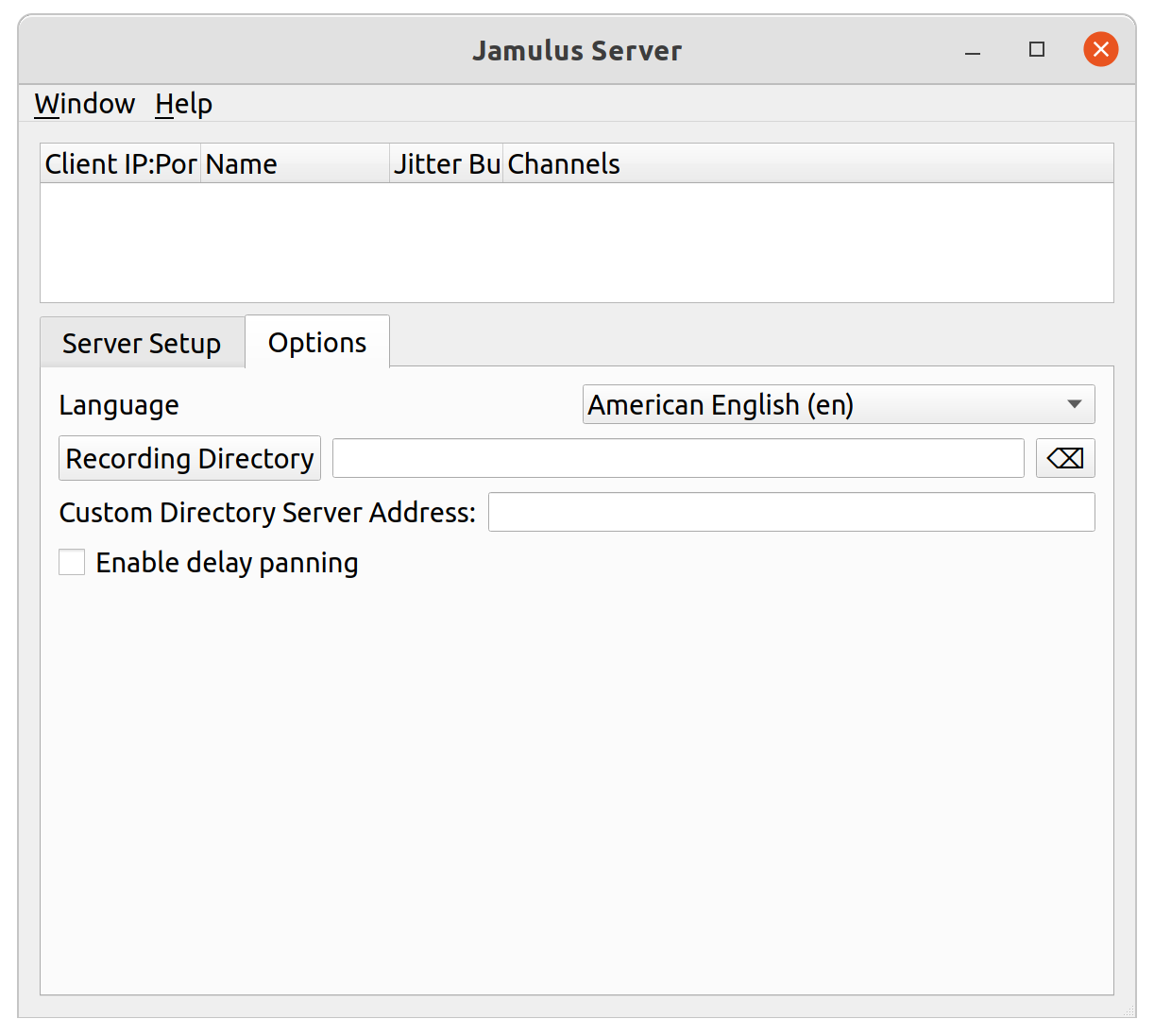The image size is (1154, 1036).
Task: Sort by the Client IP:Port column header
Action: 121,163
